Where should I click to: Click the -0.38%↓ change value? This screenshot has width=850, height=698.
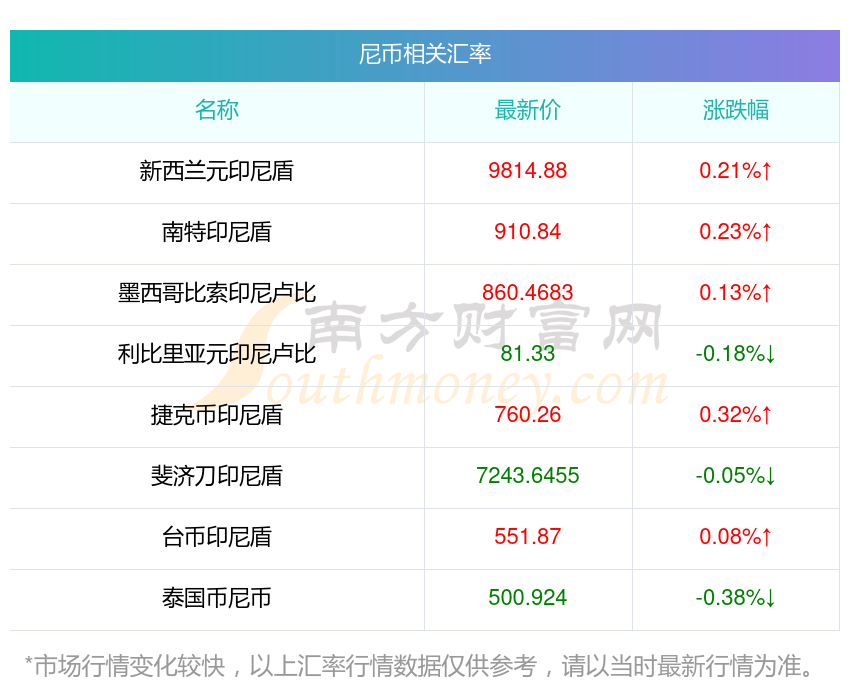(736, 598)
